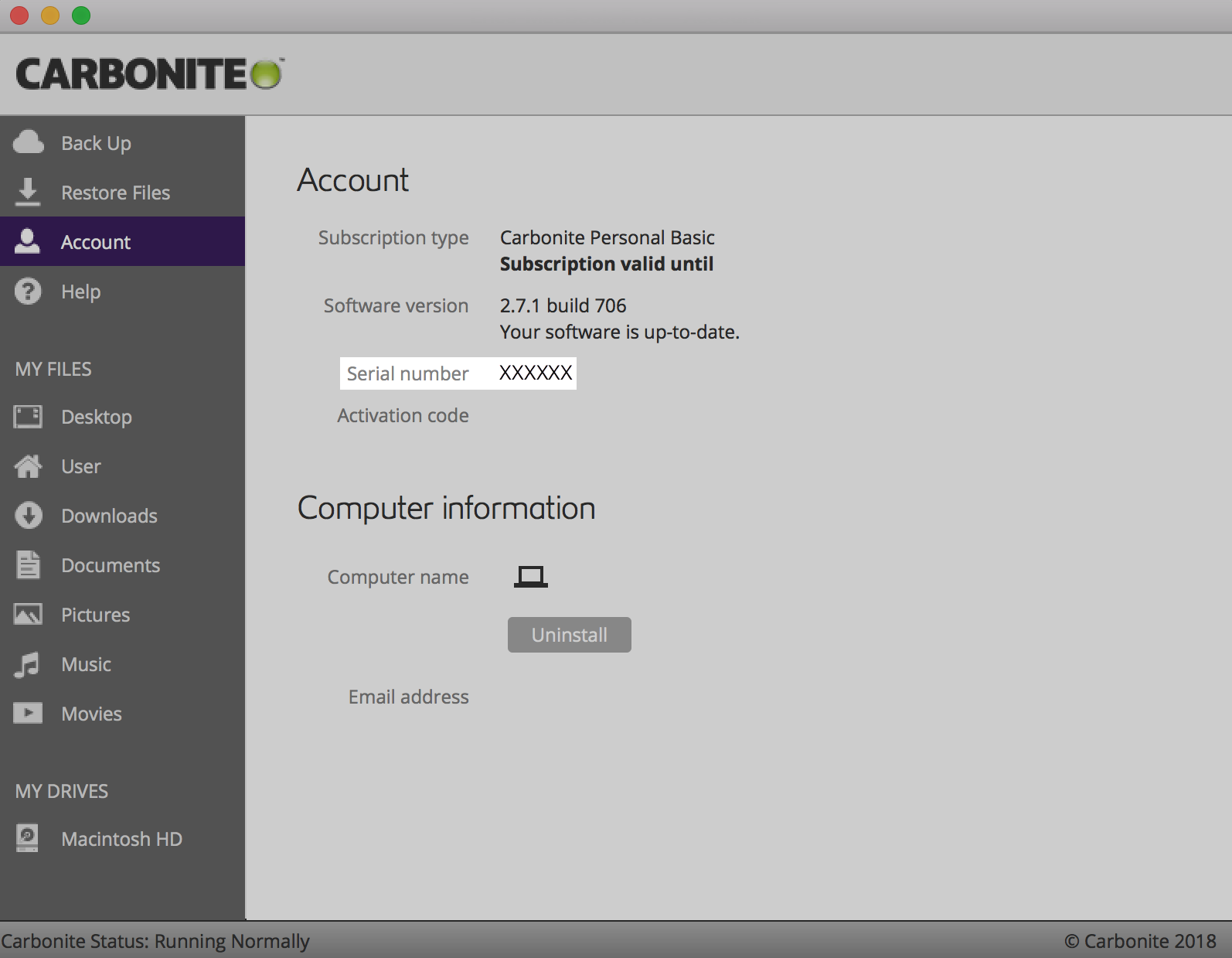1232x958 pixels.
Task: Open Downloads via its arrow icon
Action: tap(28, 516)
